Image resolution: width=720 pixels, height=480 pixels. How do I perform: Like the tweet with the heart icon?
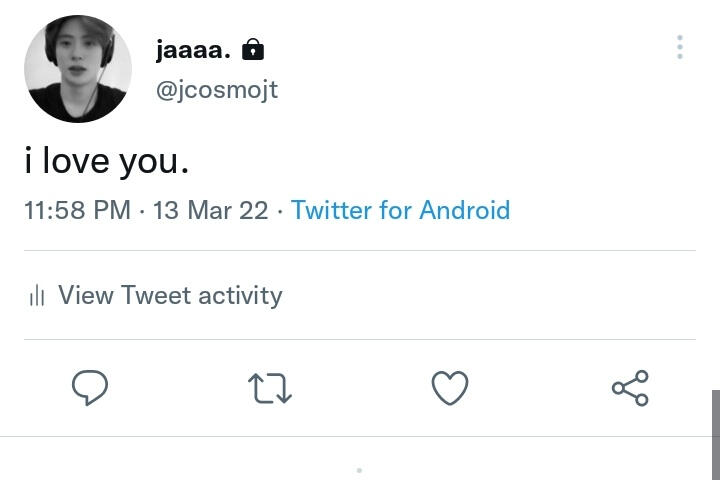pyautogui.click(x=449, y=388)
